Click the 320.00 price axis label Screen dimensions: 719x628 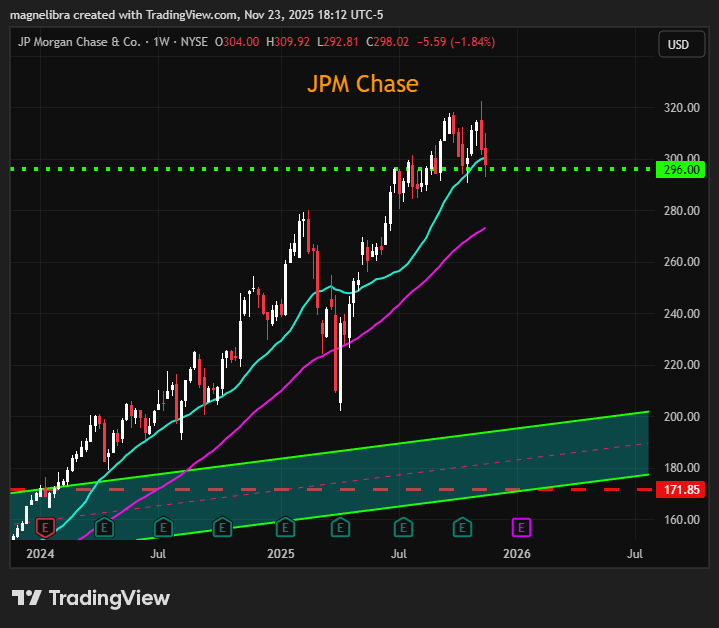pyautogui.click(x=681, y=108)
